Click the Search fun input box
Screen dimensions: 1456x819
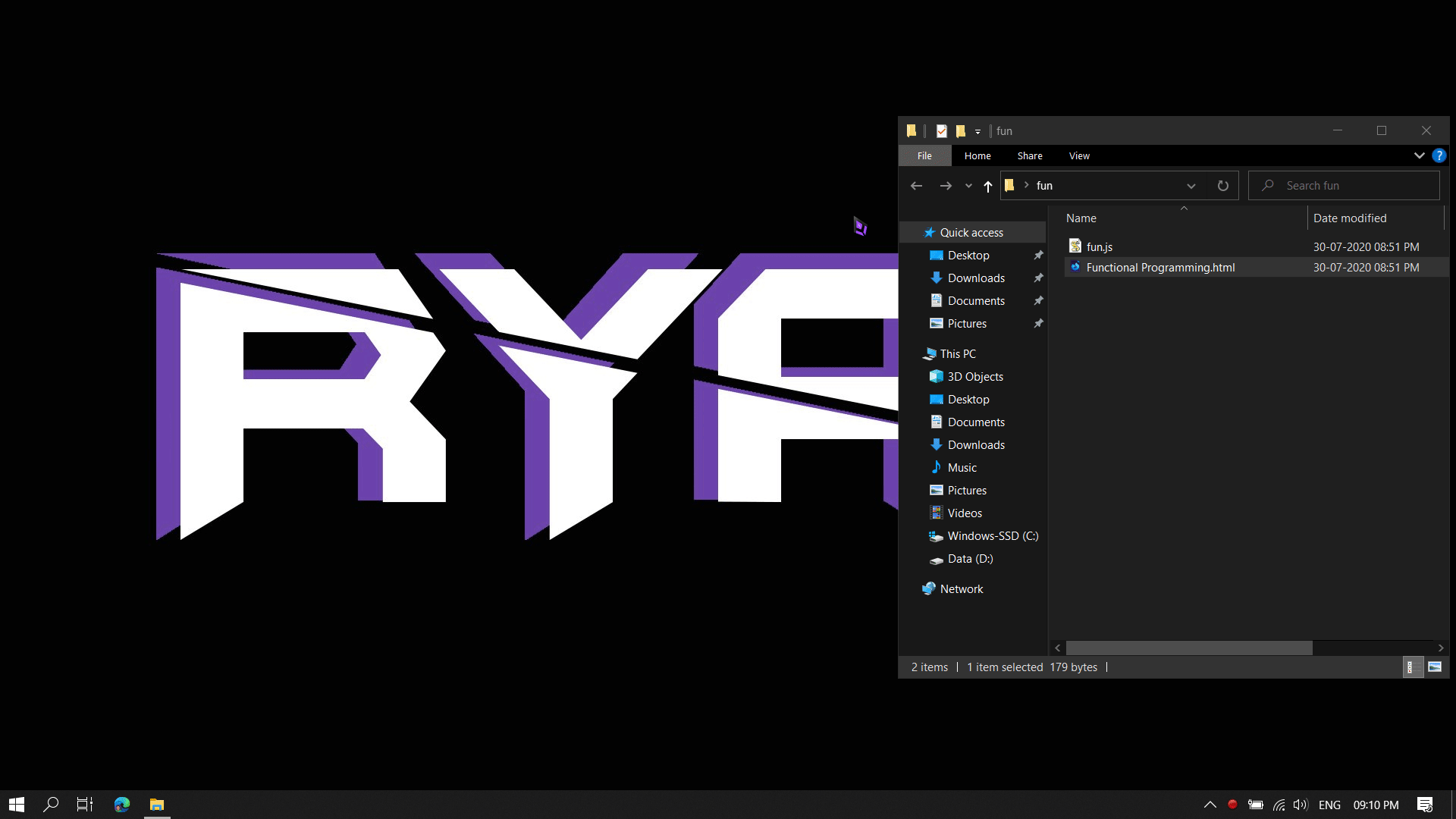1344,186
